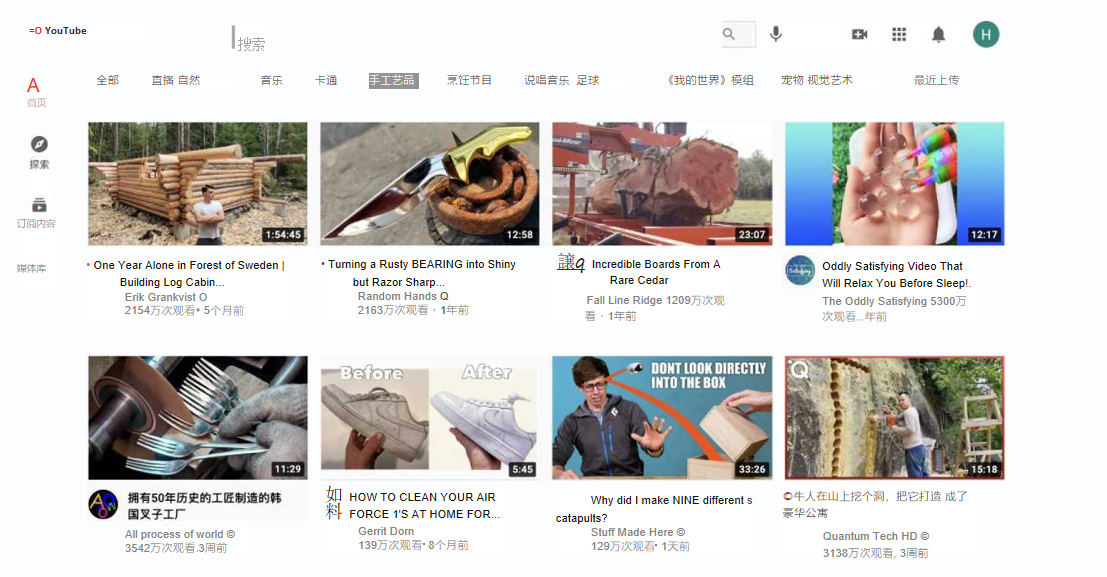The image size is (1107, 577).
Task: Open the create video camera icon
Action: [859, 35]
